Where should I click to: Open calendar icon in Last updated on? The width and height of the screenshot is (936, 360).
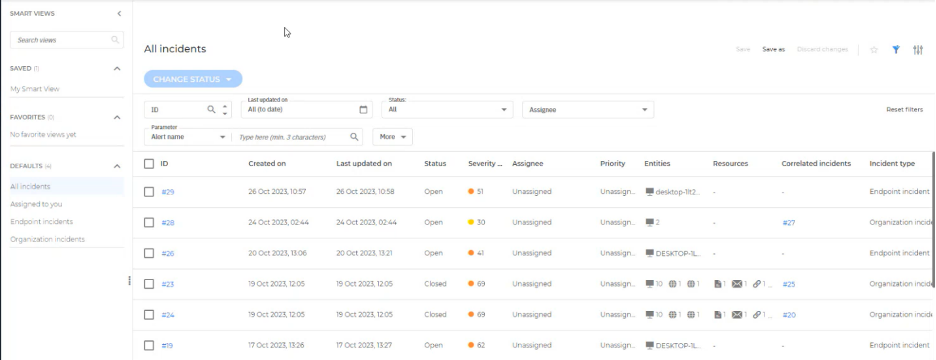tap(363, 109)
